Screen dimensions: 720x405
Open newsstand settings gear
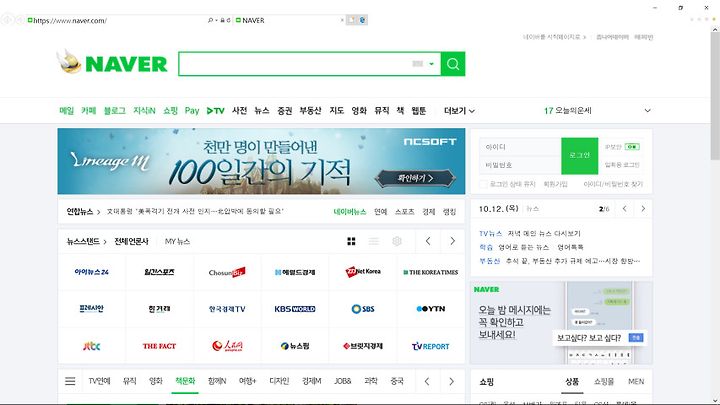[397, 241]
